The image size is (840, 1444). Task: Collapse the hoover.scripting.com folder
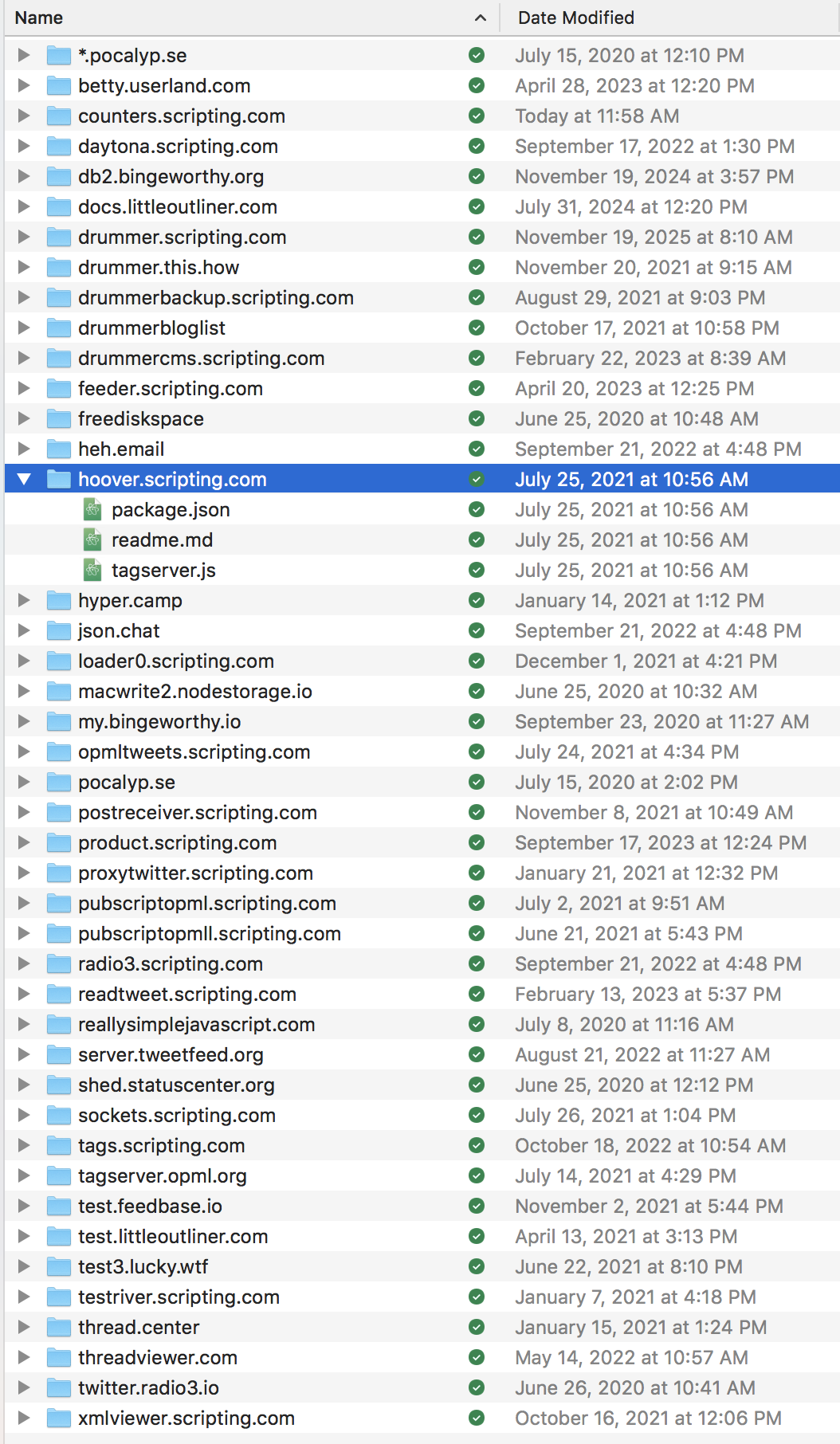(24, 480)
